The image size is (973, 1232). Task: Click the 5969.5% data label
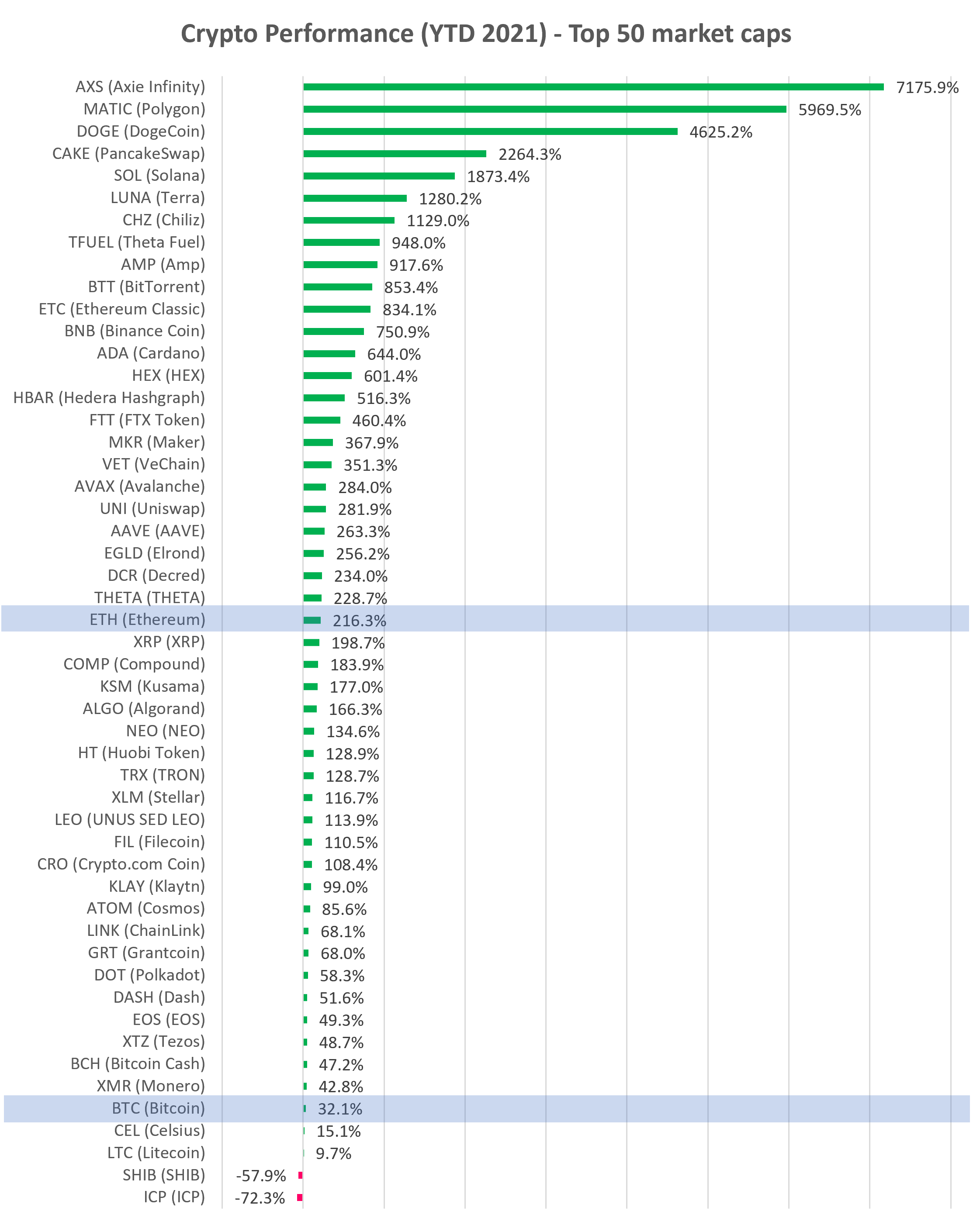pyautogui.click(x=829, y=110)
